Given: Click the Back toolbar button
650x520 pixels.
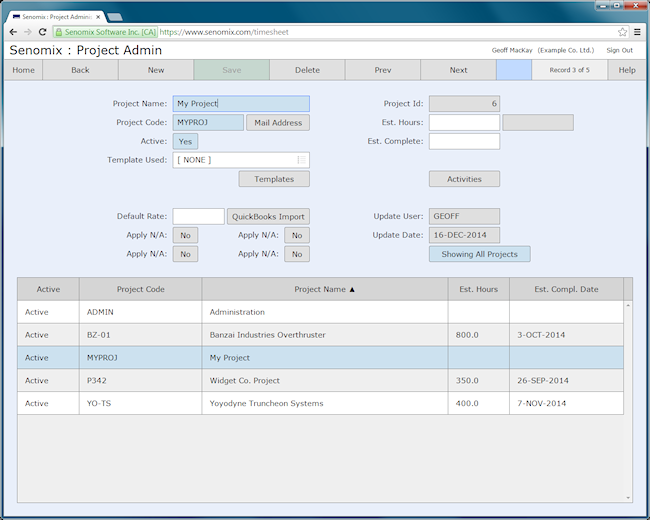Looking at the screenshot, I should pyautogui.click(x=80, y=70).
